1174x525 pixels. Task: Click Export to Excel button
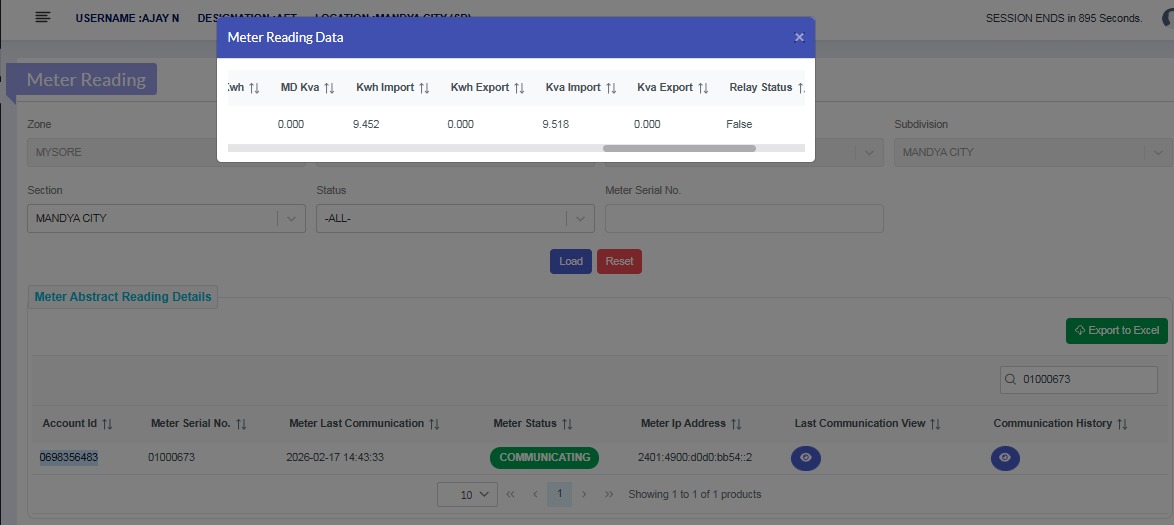[1116, 330]
